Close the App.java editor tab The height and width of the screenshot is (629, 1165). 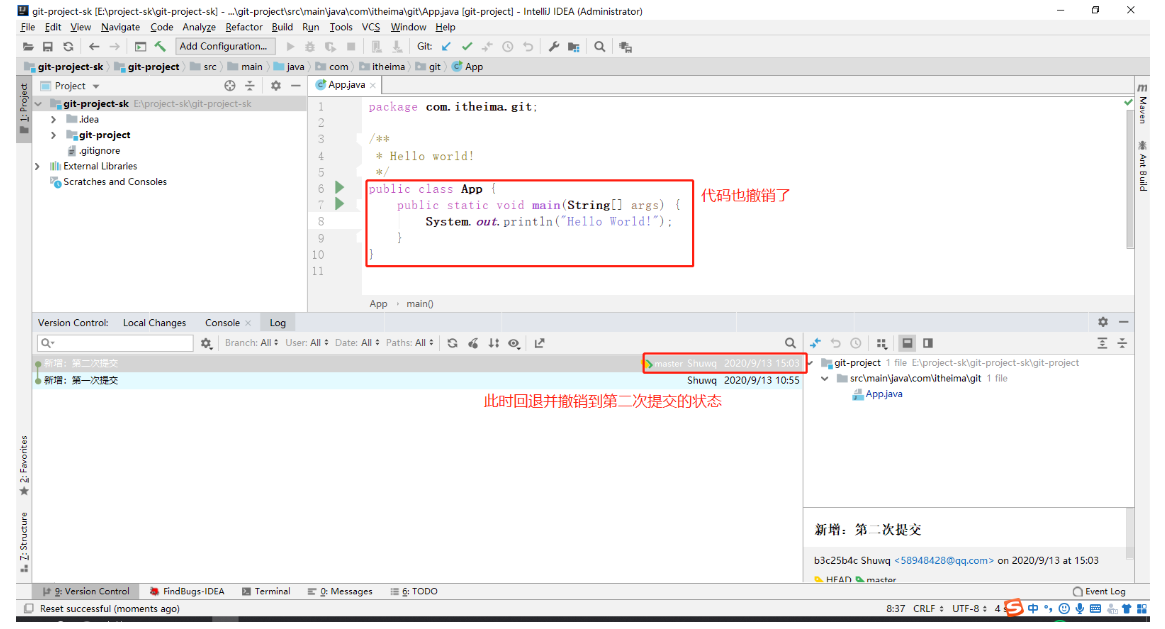pyautogui.click(x=373, y=85)
